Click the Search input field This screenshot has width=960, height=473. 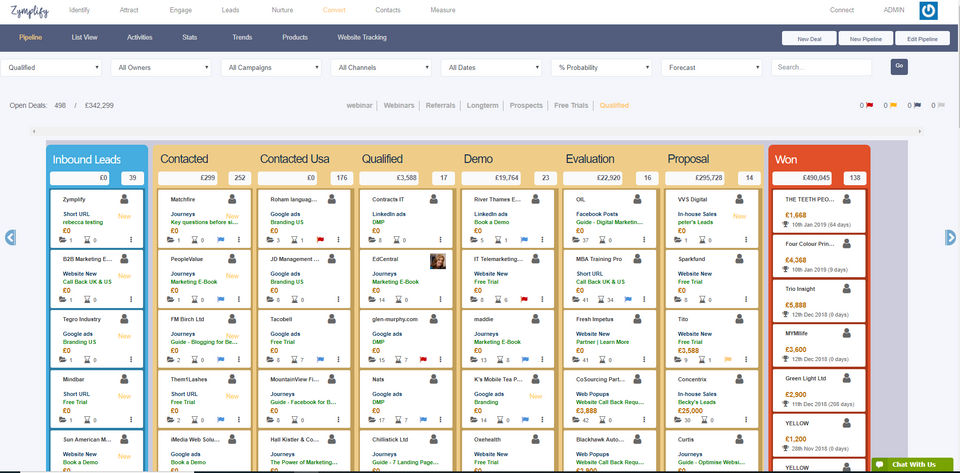click(821, 67)
